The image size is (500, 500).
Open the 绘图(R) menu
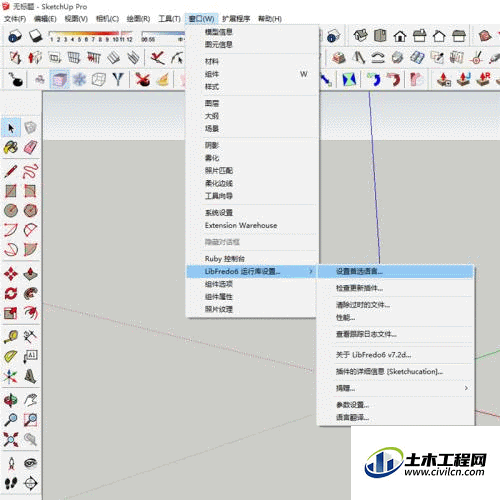tap(138, 19)
